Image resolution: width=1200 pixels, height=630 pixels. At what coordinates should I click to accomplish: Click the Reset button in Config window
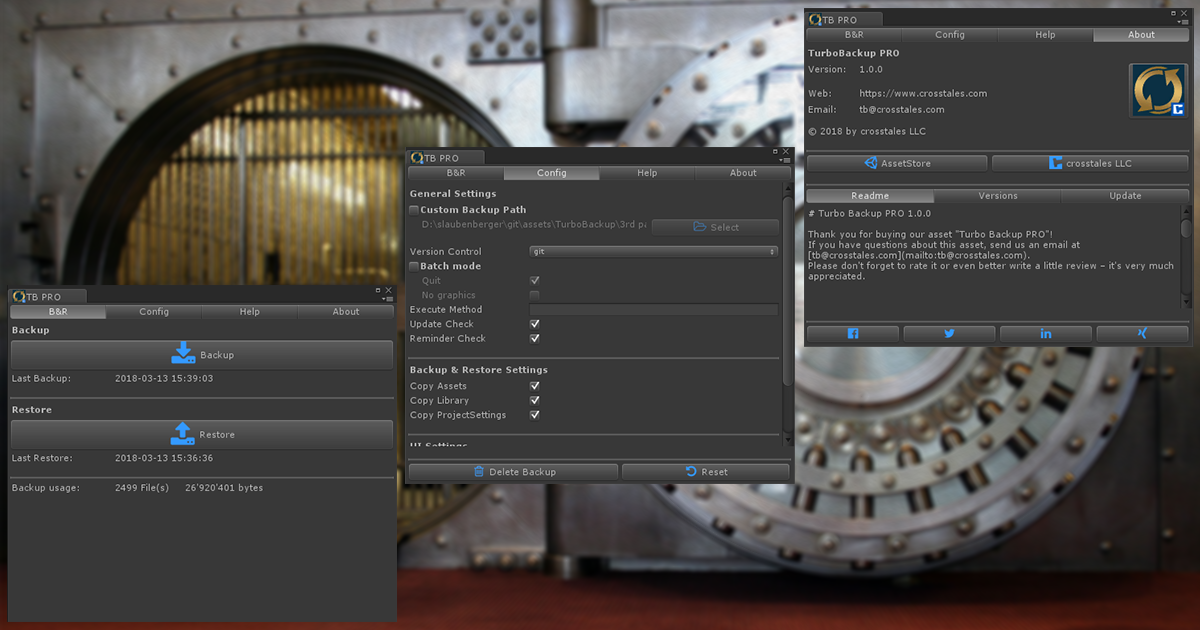point(705,472)
